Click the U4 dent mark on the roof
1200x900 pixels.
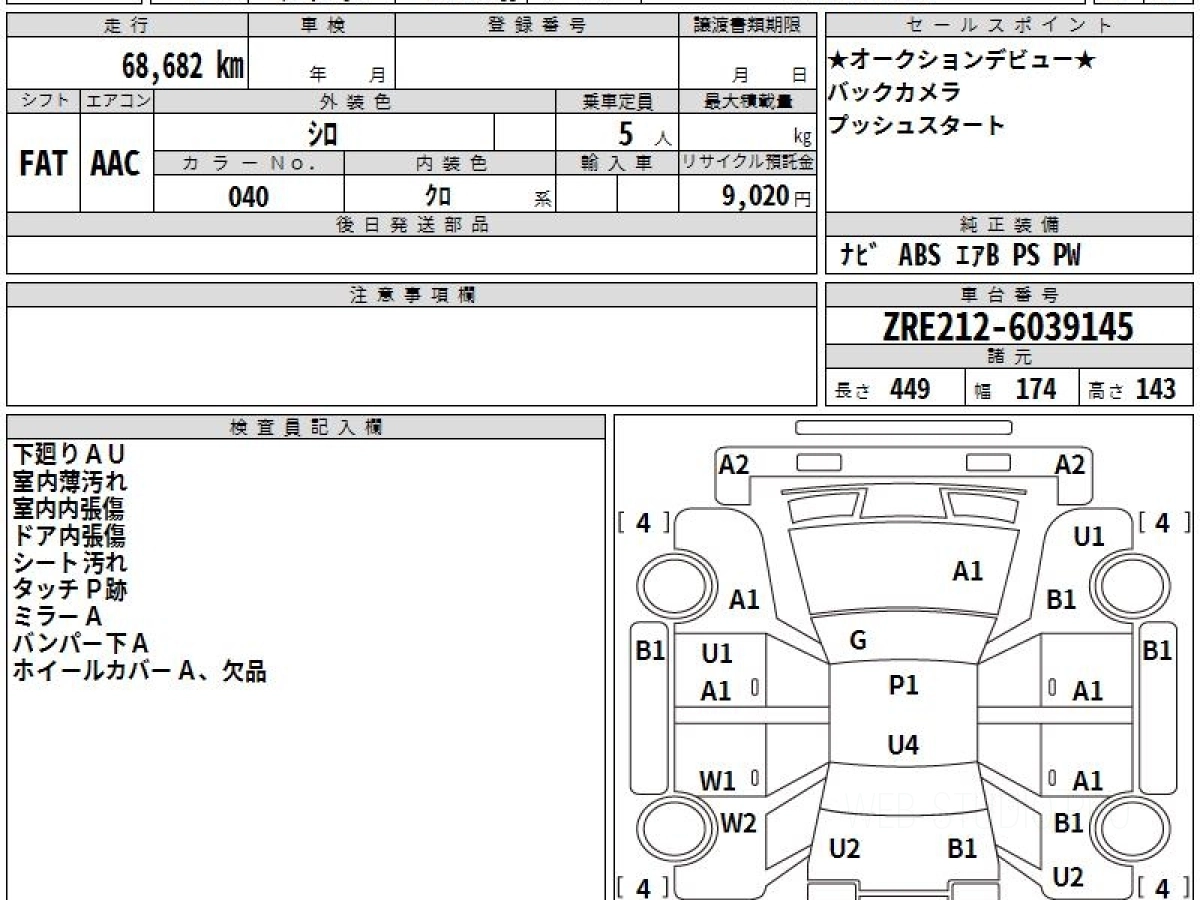pos(904,745)
